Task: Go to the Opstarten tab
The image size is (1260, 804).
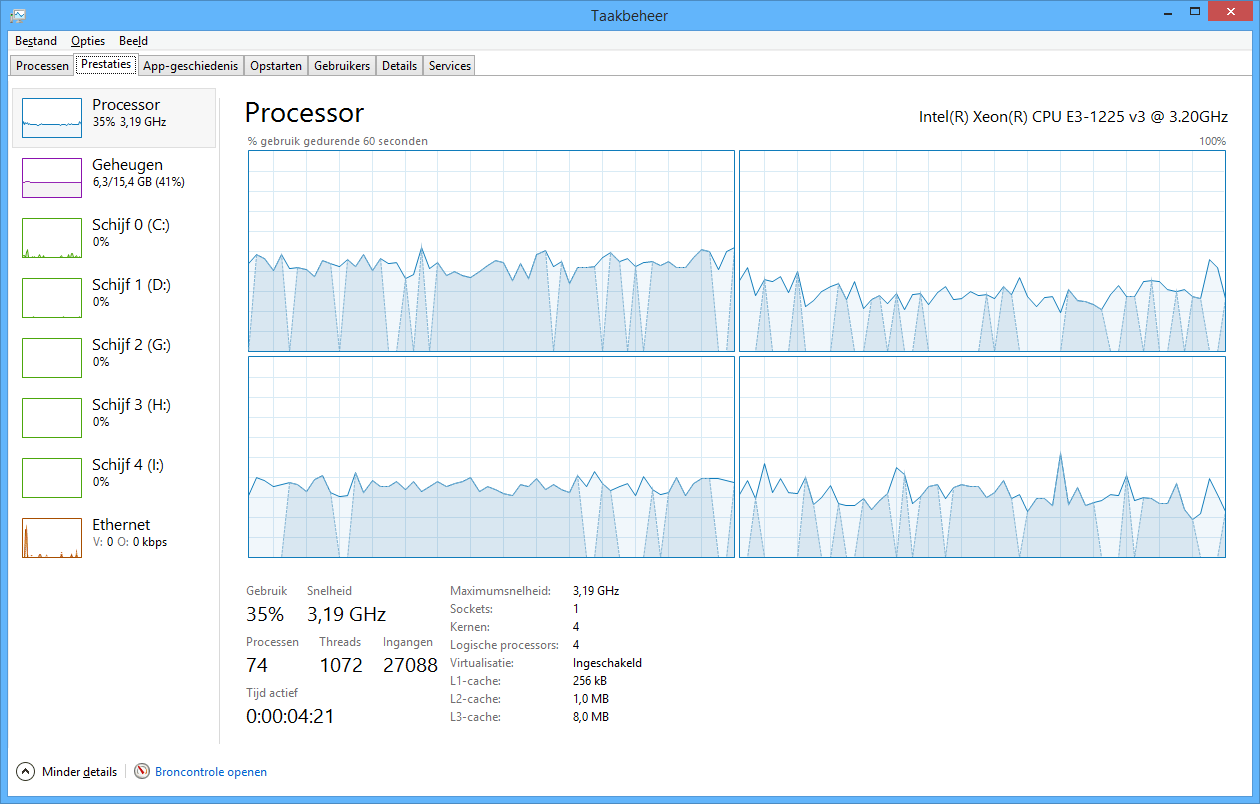Action: [x=276, y=66]
